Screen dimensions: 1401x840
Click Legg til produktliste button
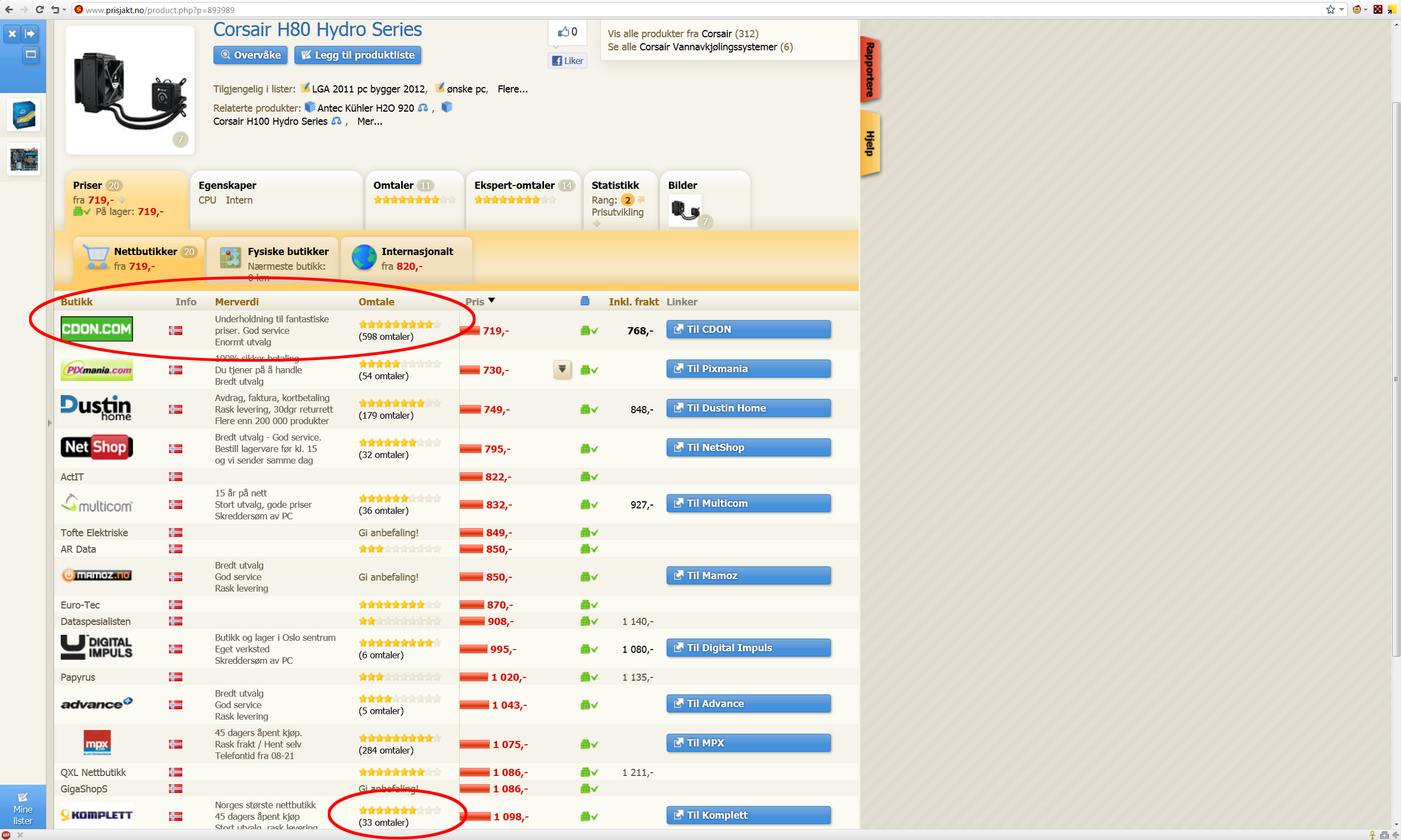358,55
